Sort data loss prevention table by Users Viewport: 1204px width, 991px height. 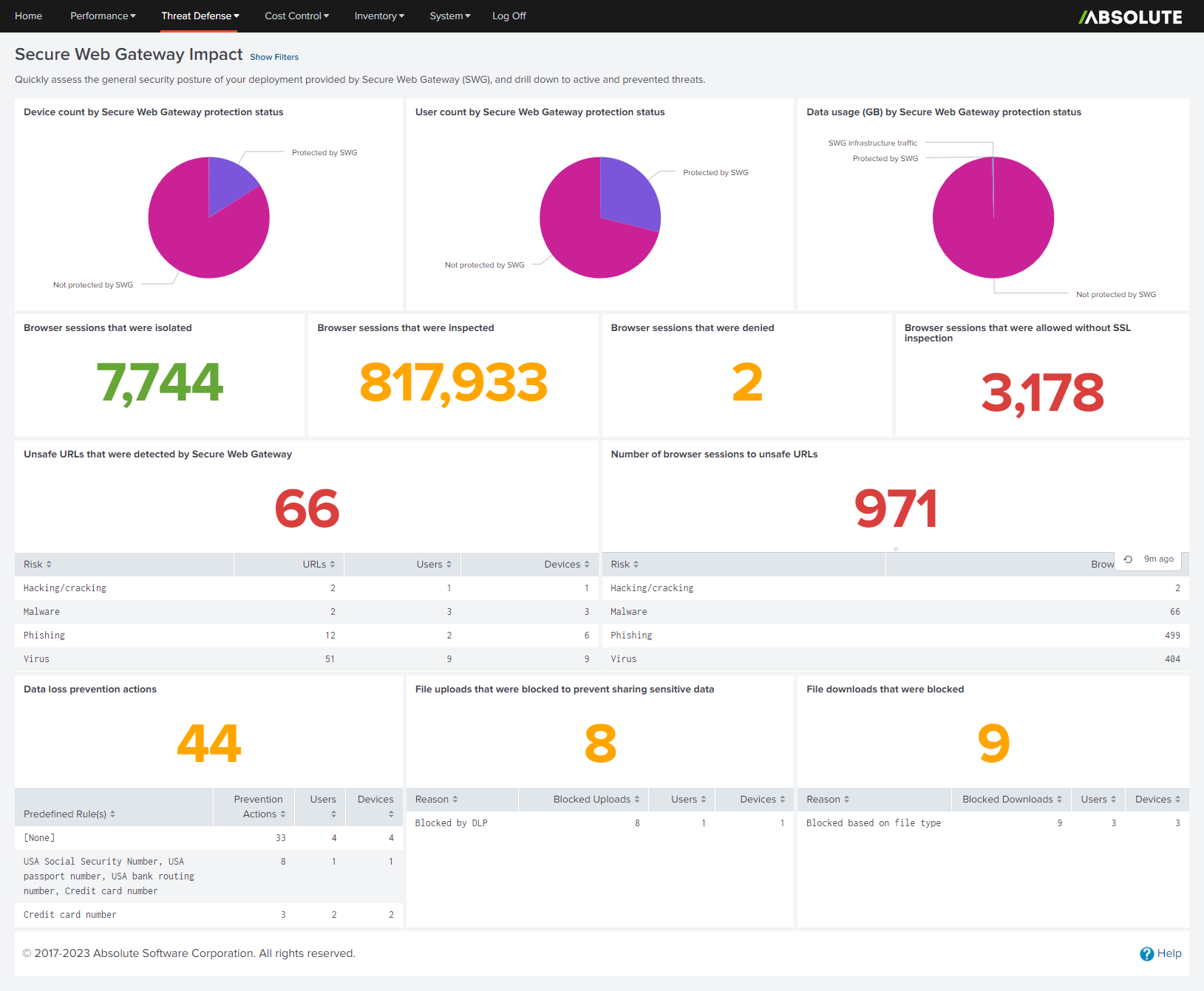(x=323, y=807)
